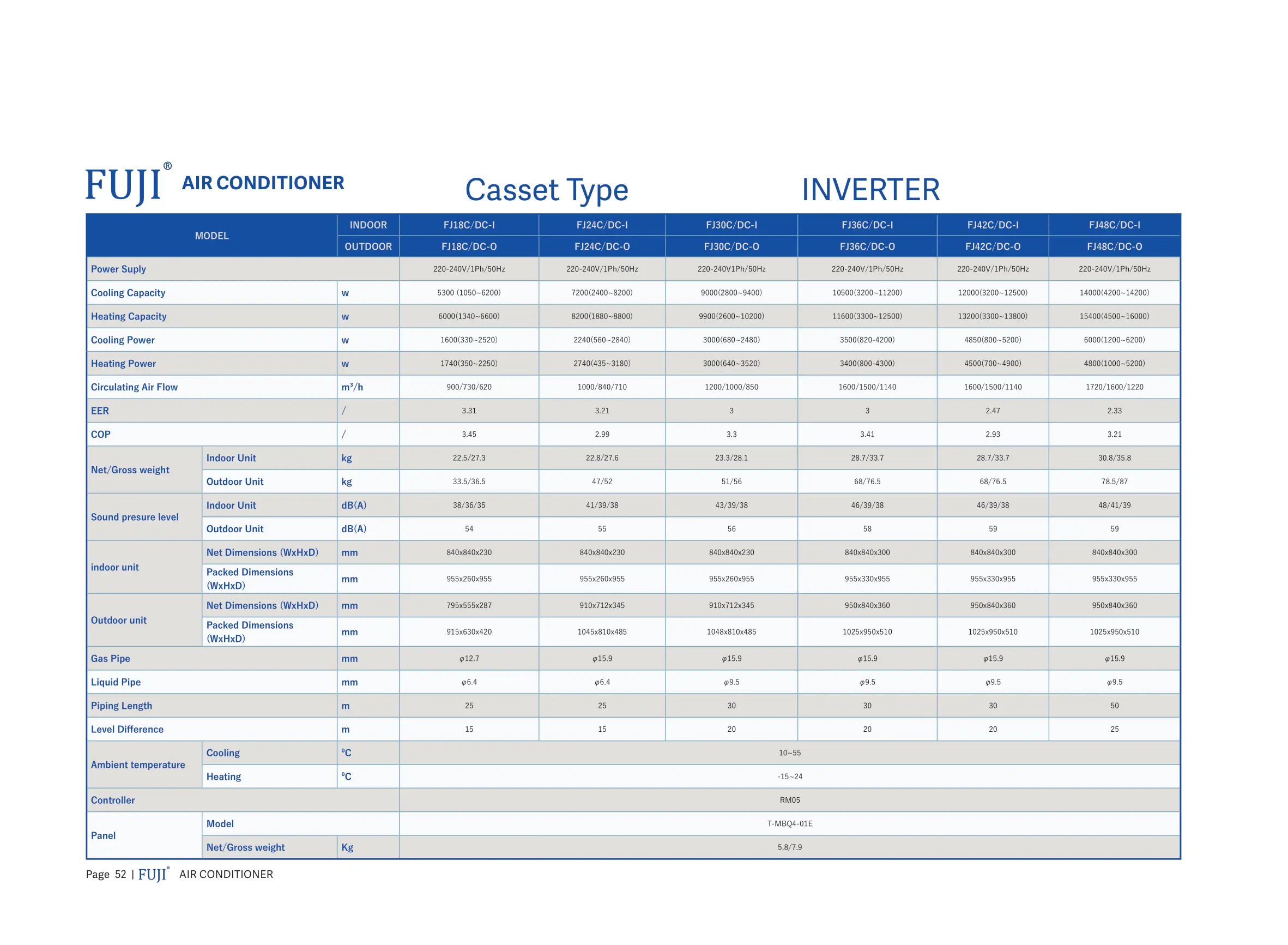
Task: Click the MODEL header cell
Action: (x=211, y=236)
